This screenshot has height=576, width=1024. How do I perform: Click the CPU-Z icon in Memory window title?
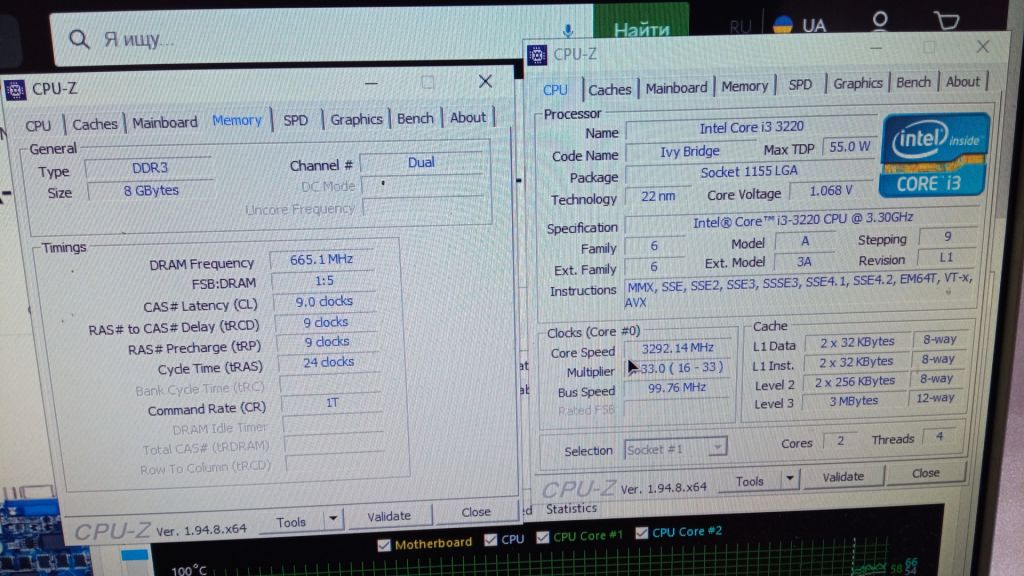click(x=16, y=89)
